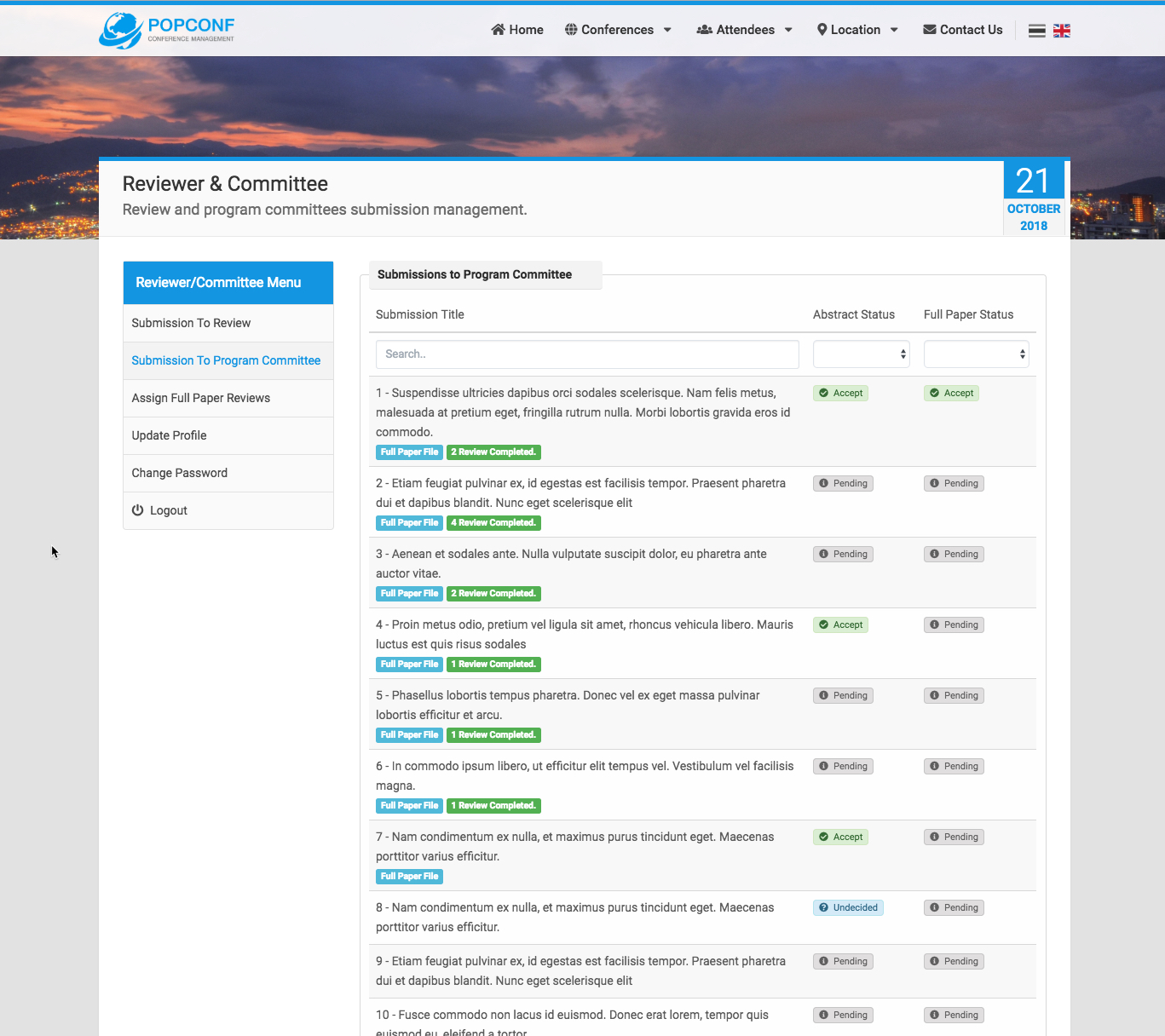Click the Undecided status badge on submission 8
Viewport: 1165px width, 1036px height.
point(848,907)
